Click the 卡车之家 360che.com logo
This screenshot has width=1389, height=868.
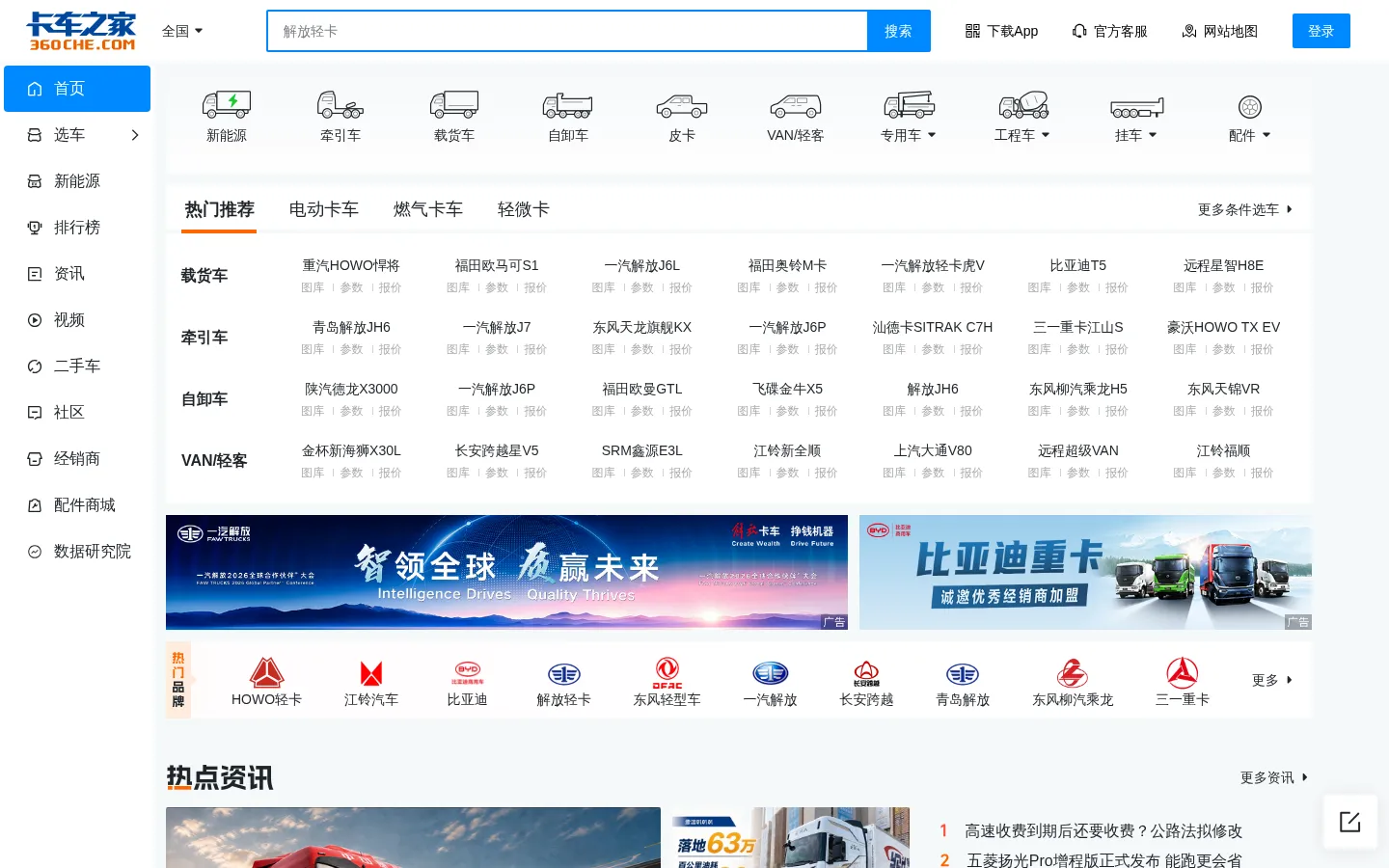[81, 31]
